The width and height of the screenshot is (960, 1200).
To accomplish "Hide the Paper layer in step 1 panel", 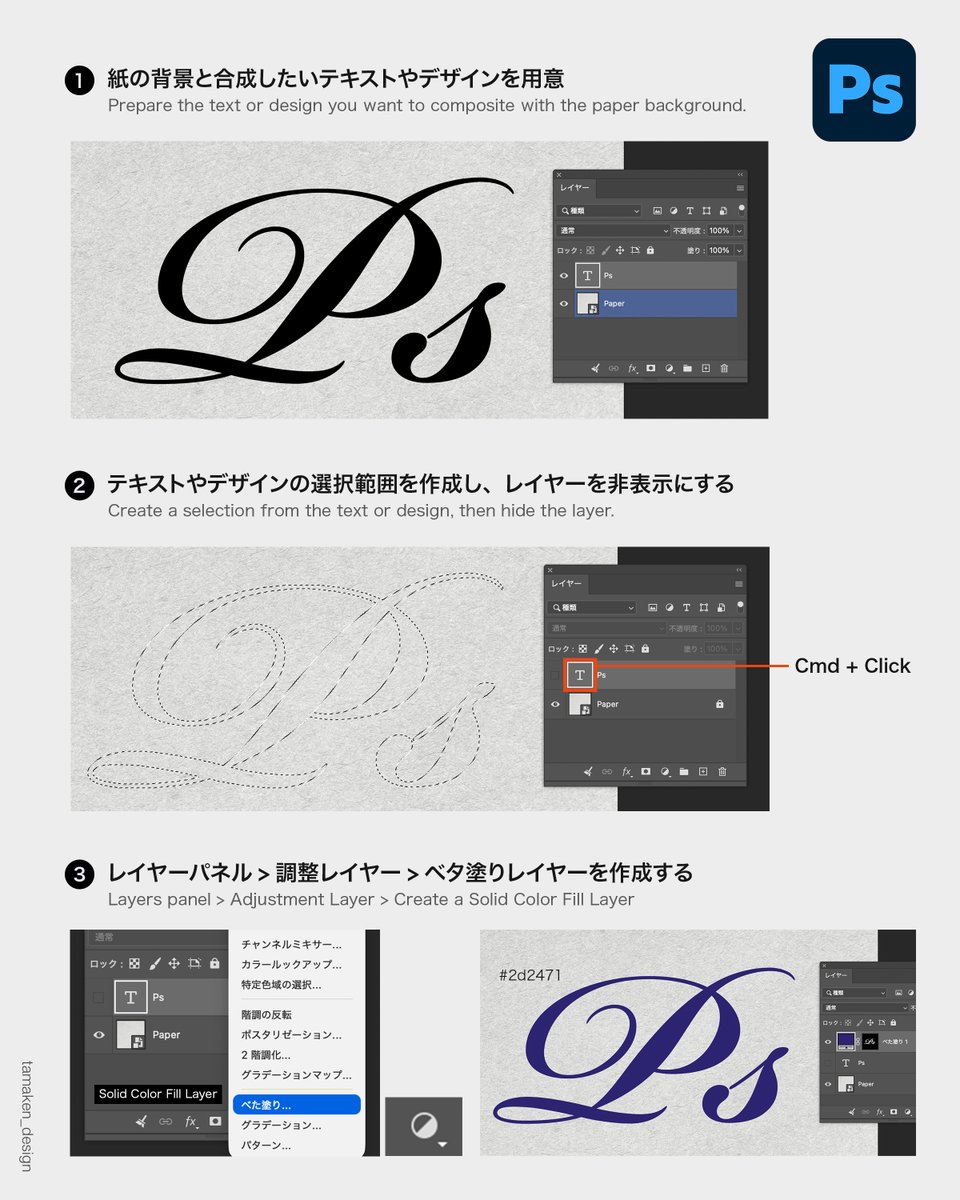I will pos(564,304).
